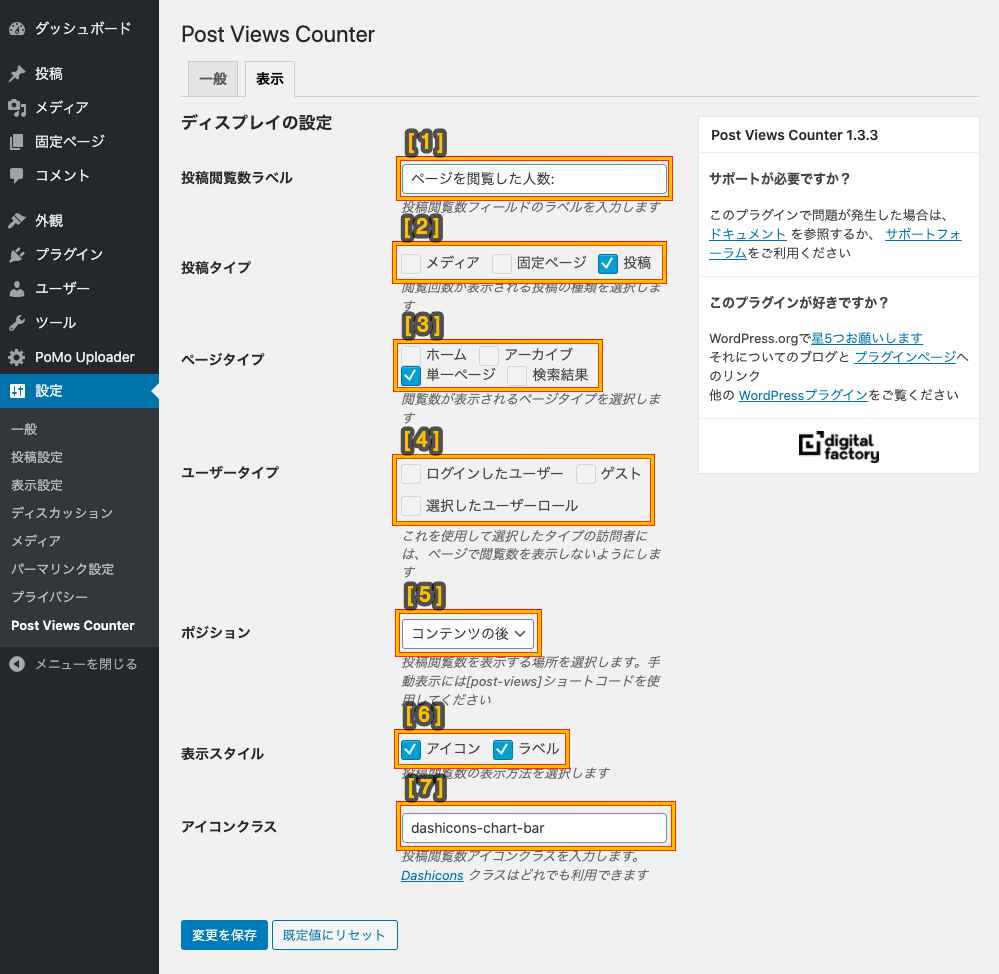Click the gear icon beside PoMo Uploader
This screenshot has width=999, height=974.
pyautogui.click(x=17, y=357)
